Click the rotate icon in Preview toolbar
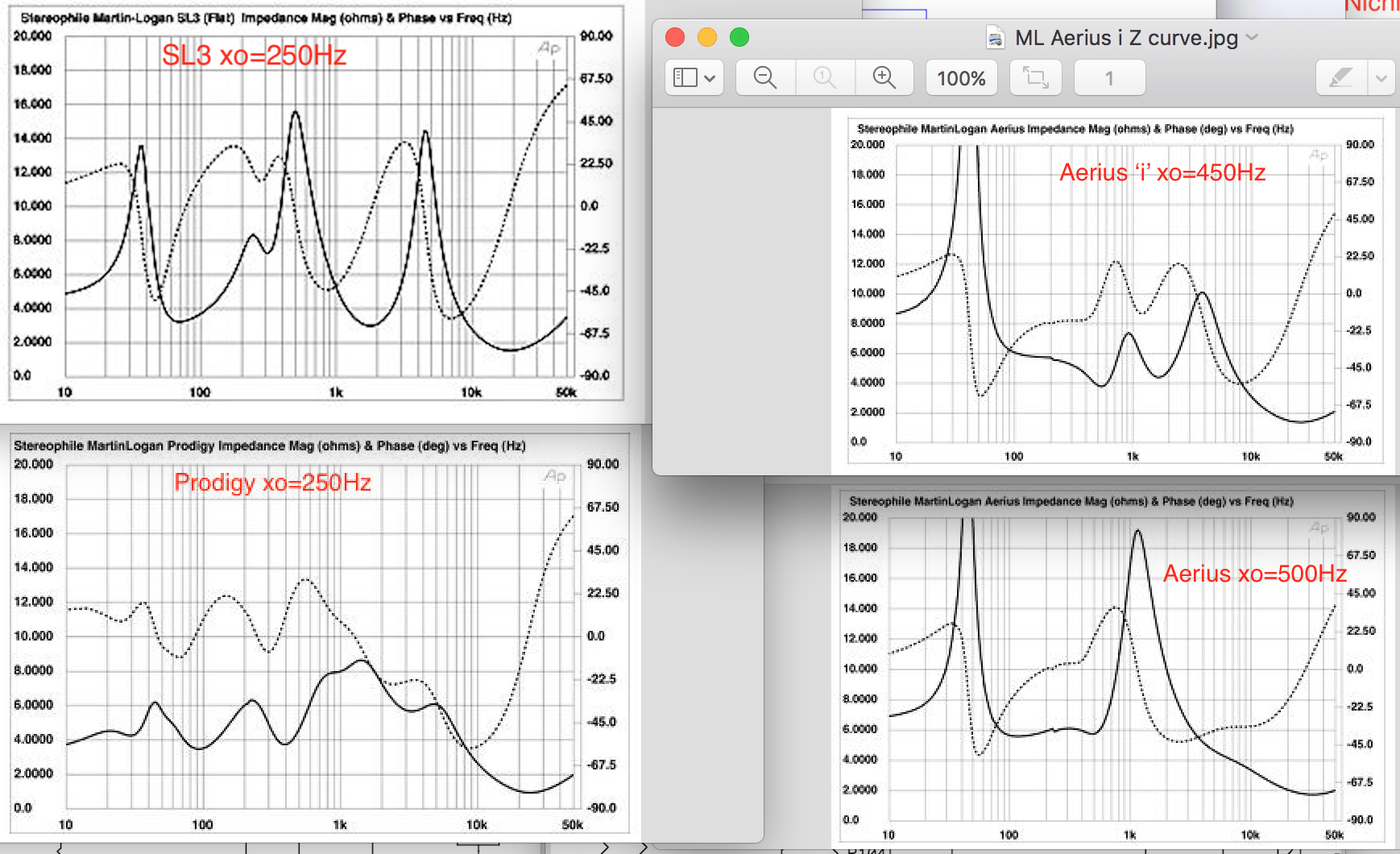 pos(1036,78)
